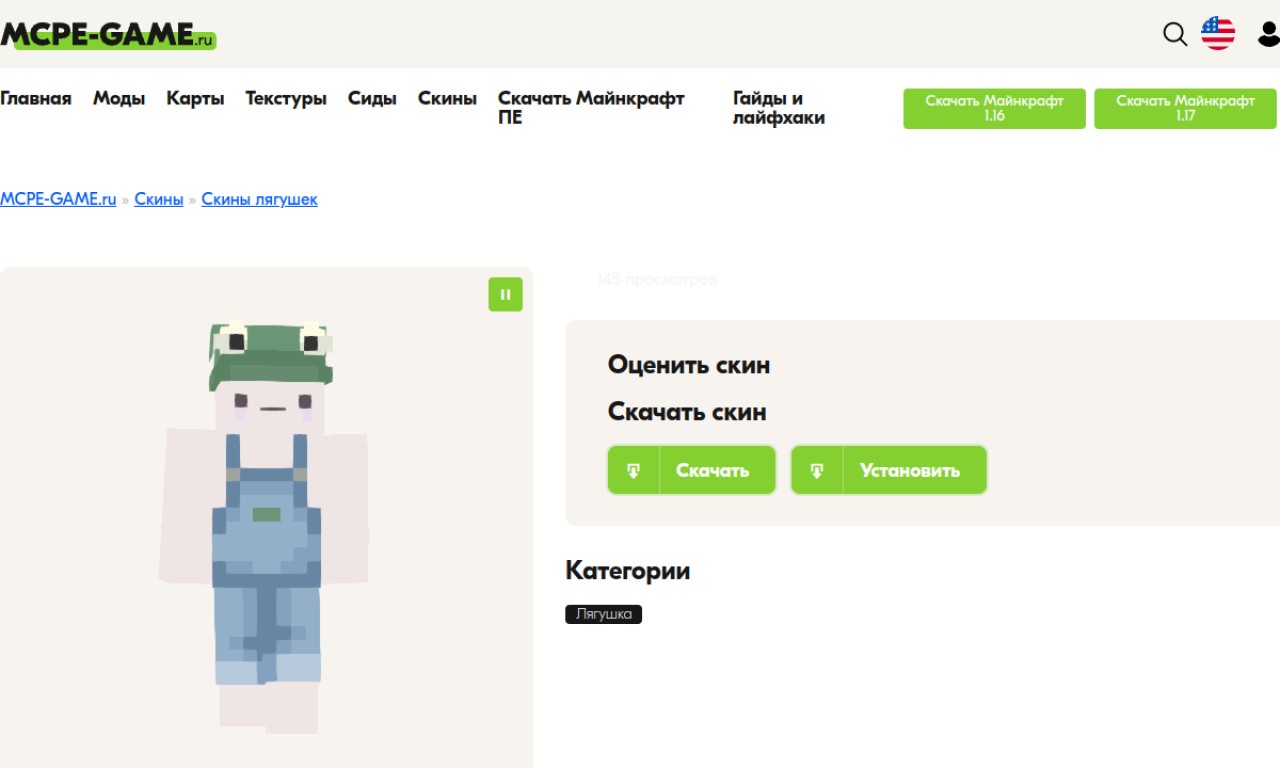Image resolution: width=1280 pixels, height=768 pixels.
Task: Open the search magnifier icon
Action: click(1175, 34)
